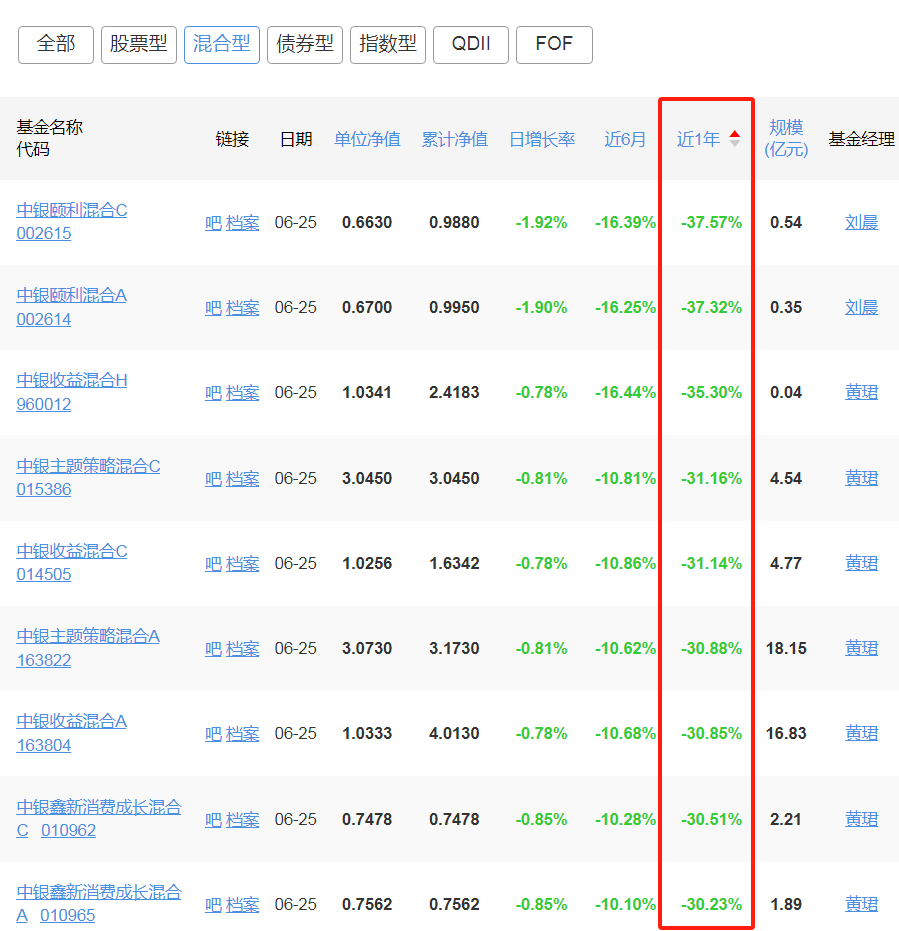Image resolution: width=899 pixels, height=931 pixels.
Task: Click the 4.0130 cumulative value cell
Action: pyautogui.click(x=454, y=733)
